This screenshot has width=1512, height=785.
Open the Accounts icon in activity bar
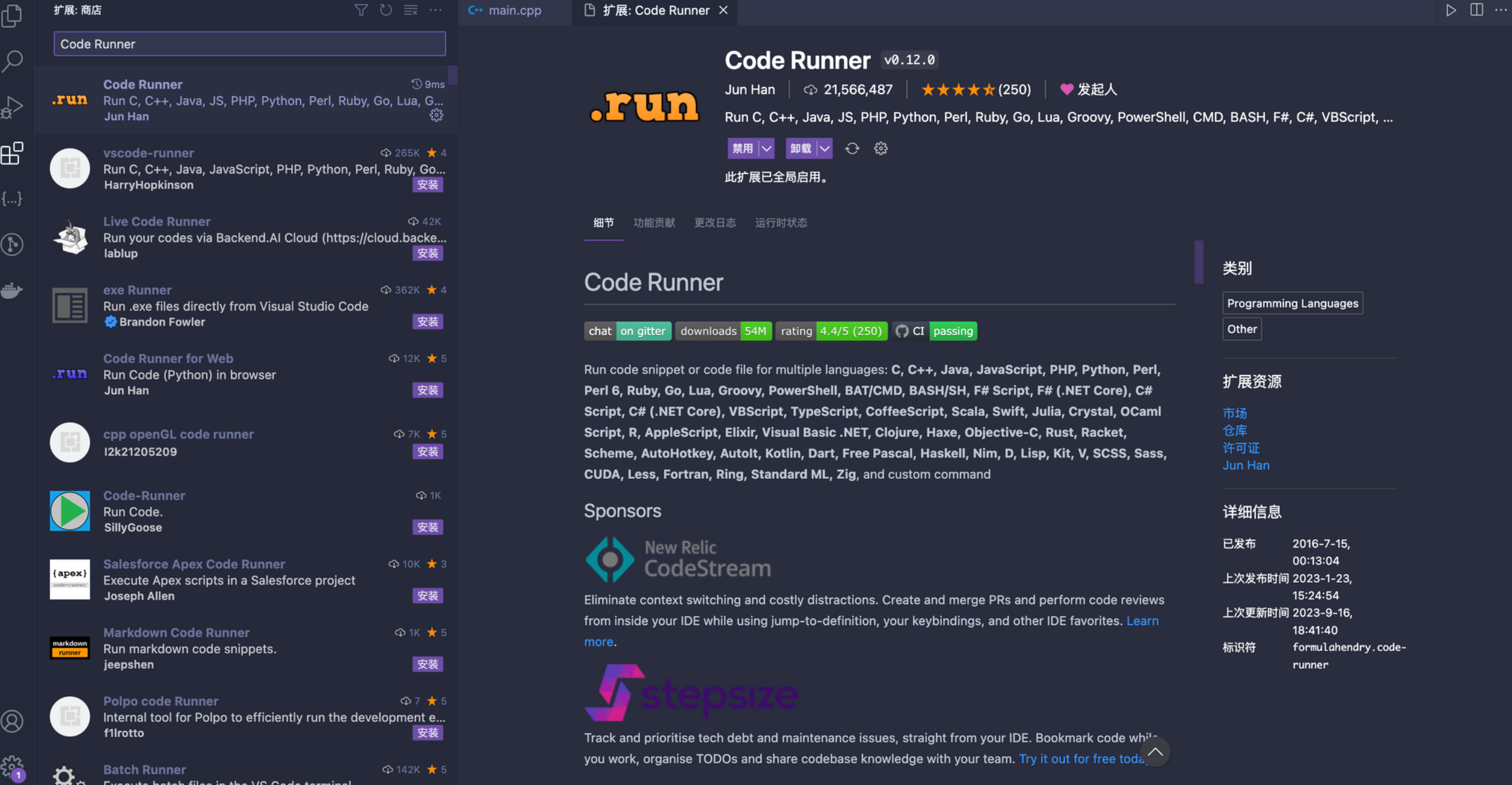click(x=12, y=721)
